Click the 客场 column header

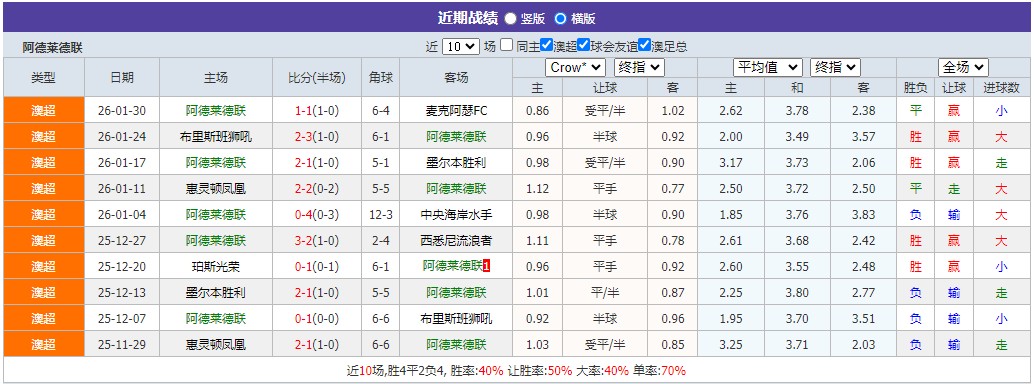coord(456,77)
